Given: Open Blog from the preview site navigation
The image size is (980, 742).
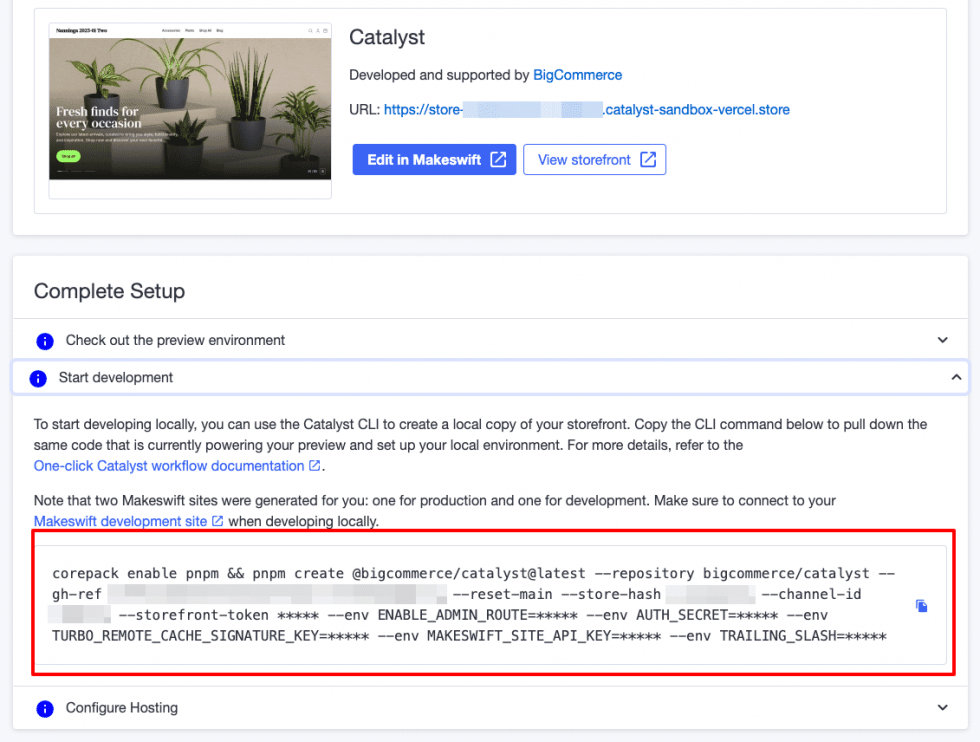Looking at the screenshot, I should [x=219, y=31].
